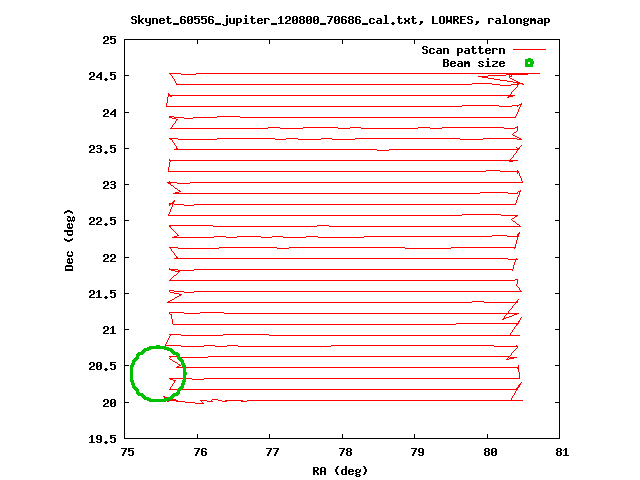Viewport: 640px width, 480px height.
Task: Click the RA tick label 78
Action: (345, 452)
